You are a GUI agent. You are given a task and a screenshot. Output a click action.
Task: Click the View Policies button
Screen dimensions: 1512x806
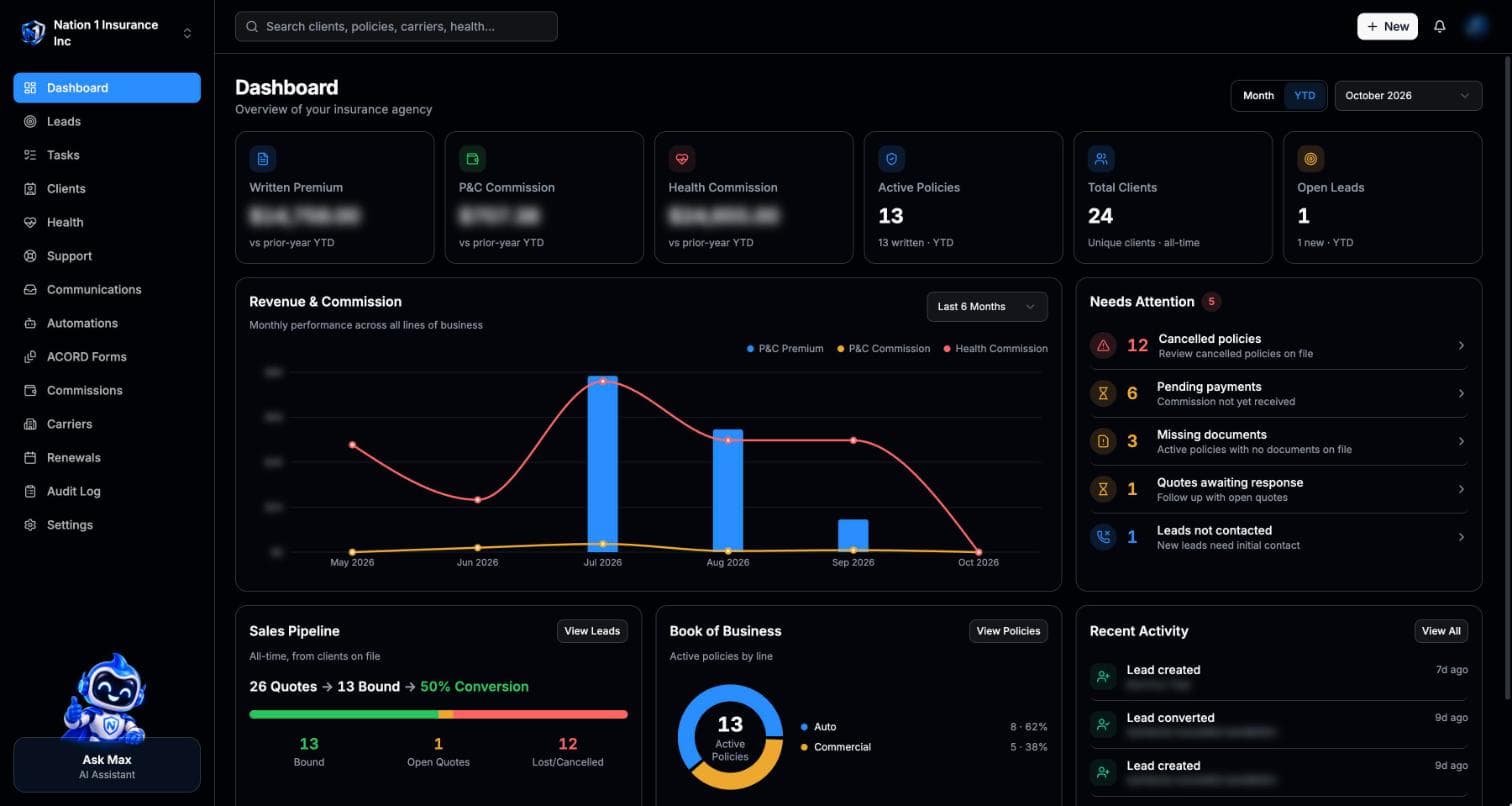pyautogui.click(x=1008, y=631)
